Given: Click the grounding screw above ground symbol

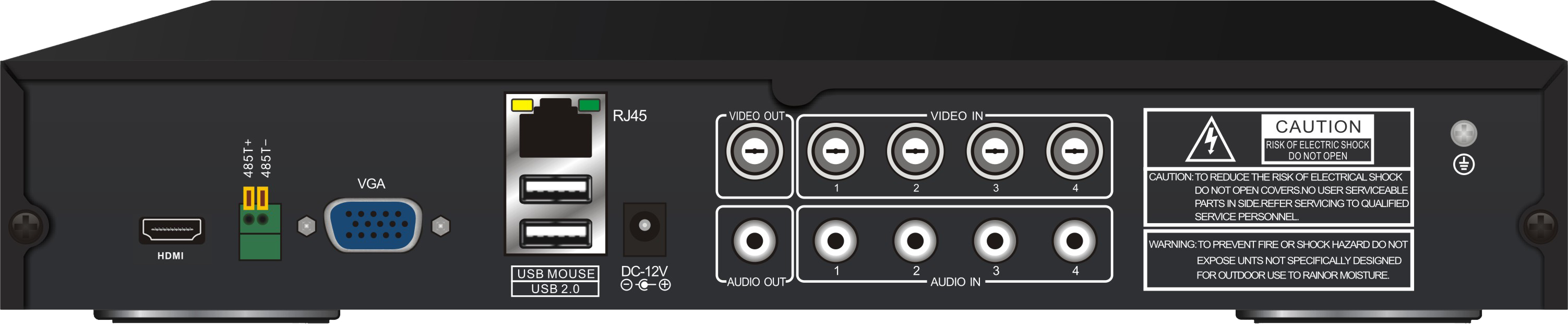Looking at the screenshot, I should (x=1463, y=133).
